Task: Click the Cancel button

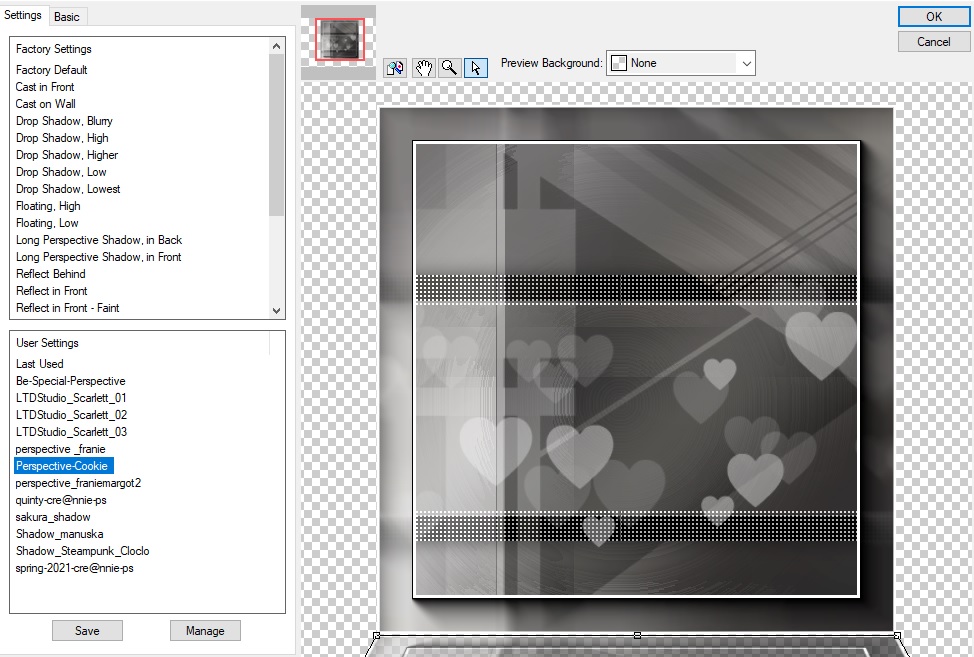Action: [x=934, y=42]
